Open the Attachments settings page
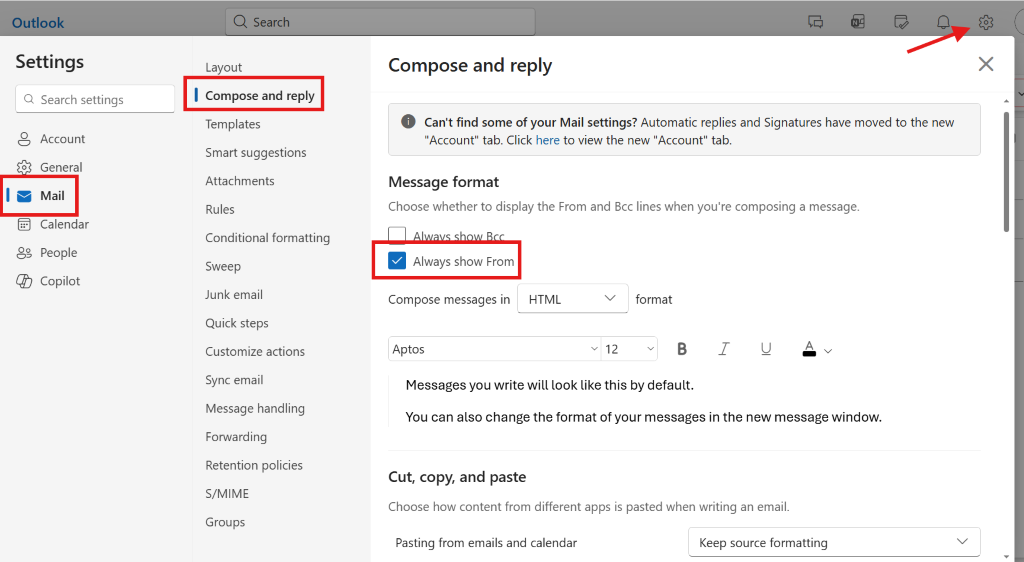The height and width of the screenshot is (562, 1024). [x=240, y=181]
